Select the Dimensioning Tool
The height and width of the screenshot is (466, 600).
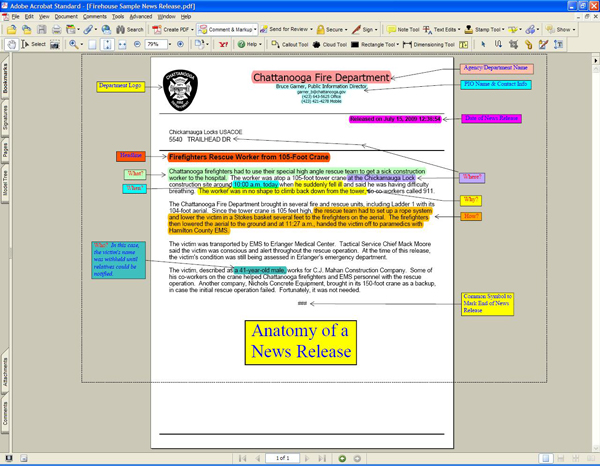[429, 44]
